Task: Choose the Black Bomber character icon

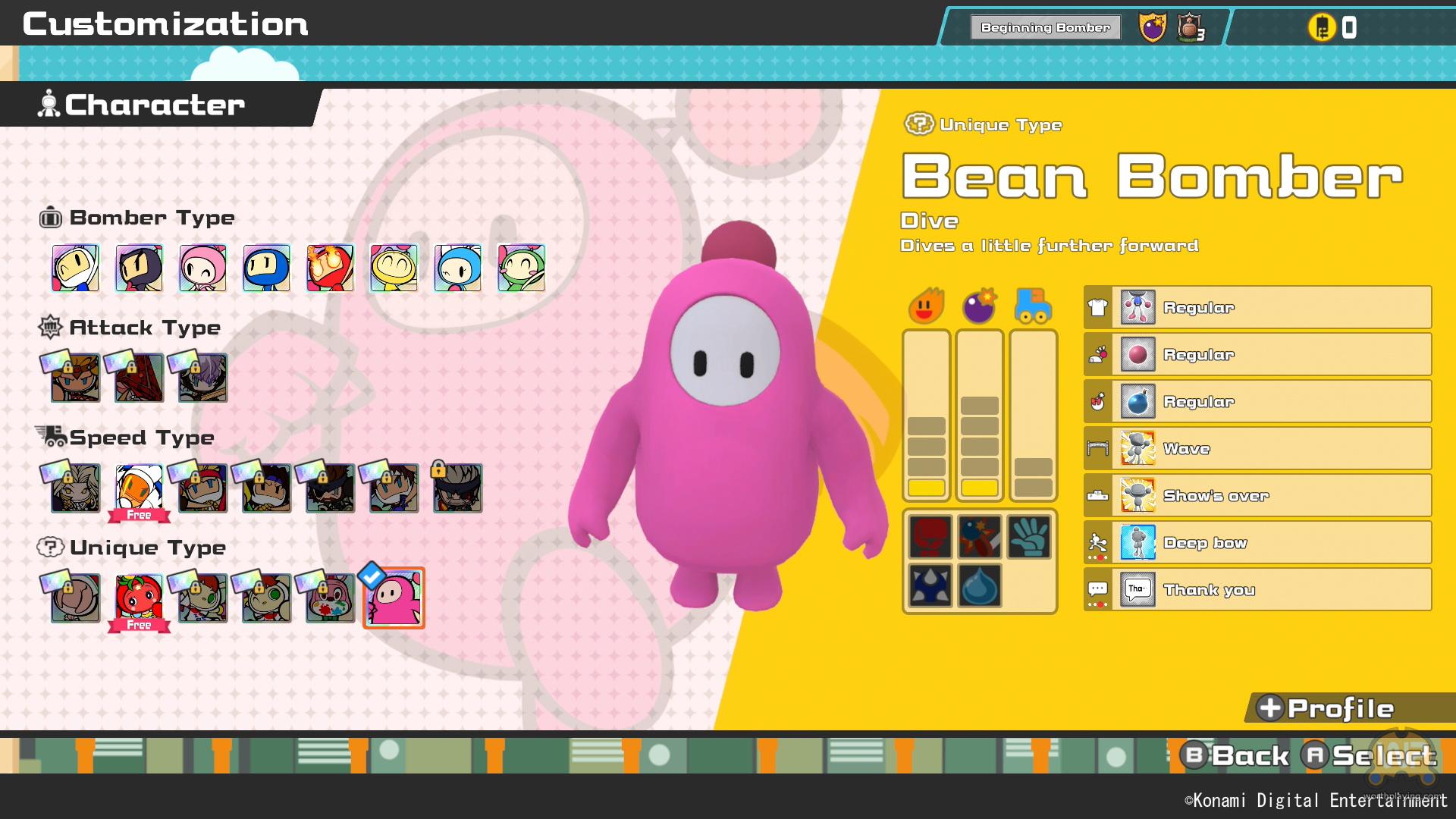Action: coord(139,268)
